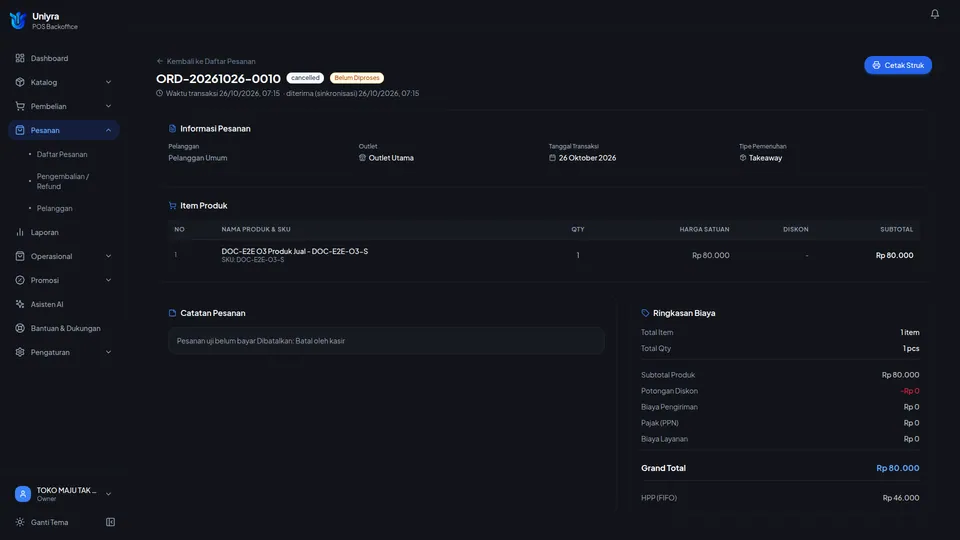Select Pengembalian / Refund submenu item
Image resolution: width=960 pixels, height=540 pixels.
click(63, 181)
